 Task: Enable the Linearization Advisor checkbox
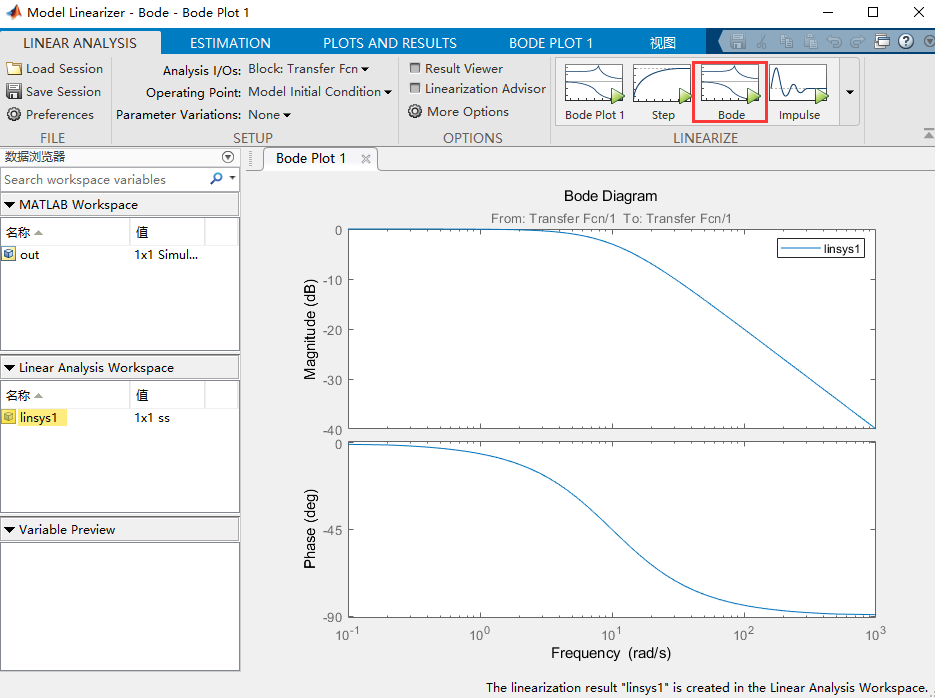coord(415,88)
